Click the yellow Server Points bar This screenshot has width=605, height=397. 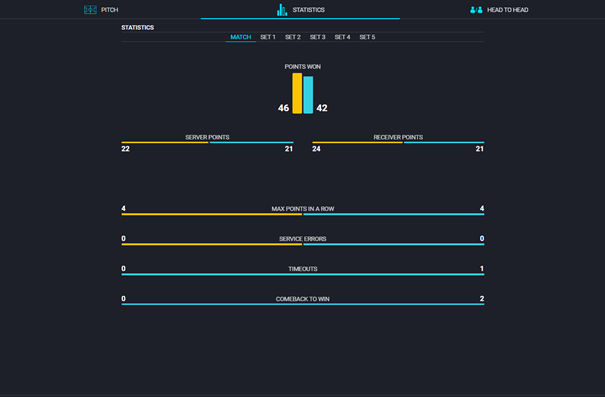click(165, 142)
